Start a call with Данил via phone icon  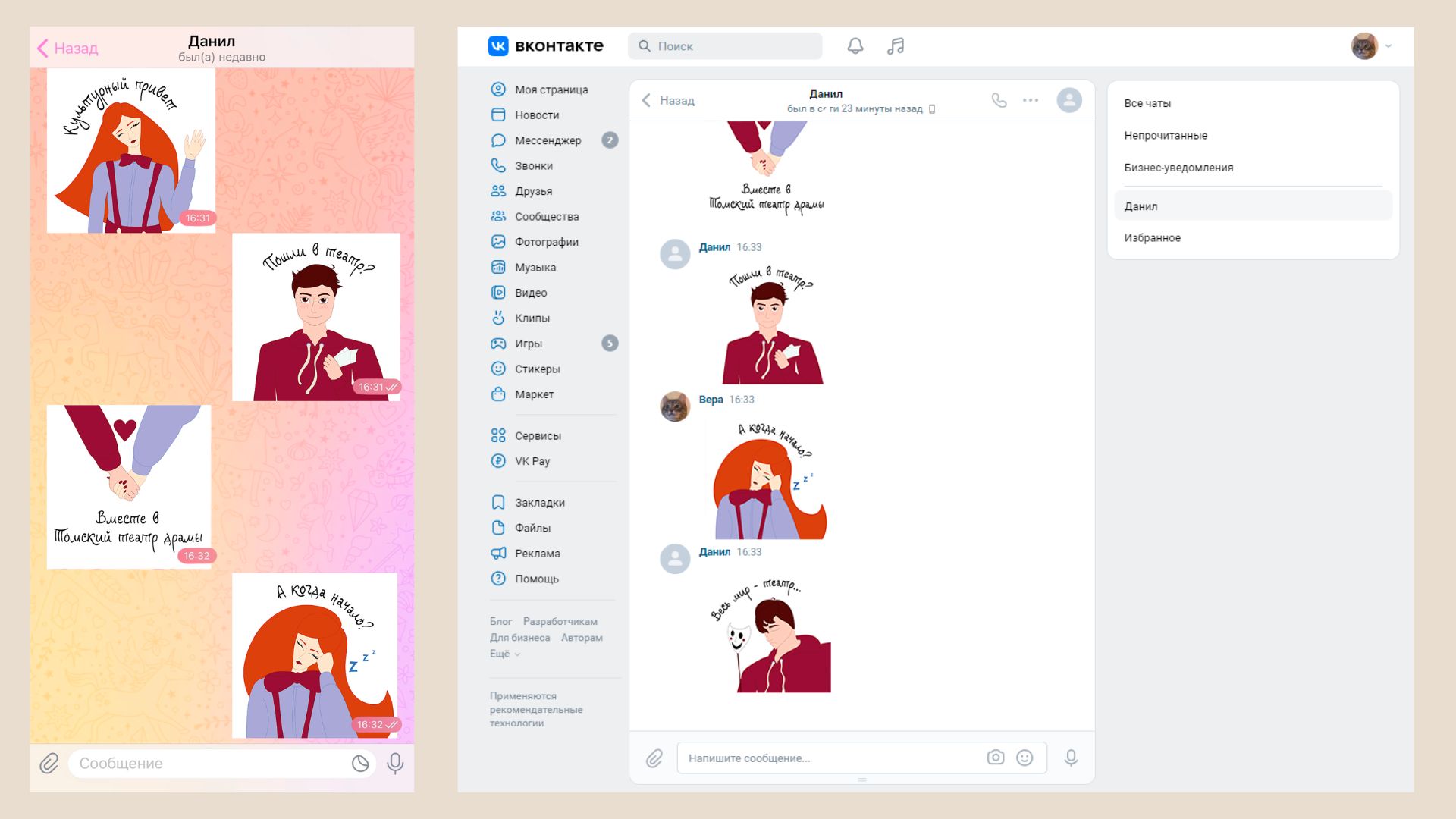coord(999,100)
